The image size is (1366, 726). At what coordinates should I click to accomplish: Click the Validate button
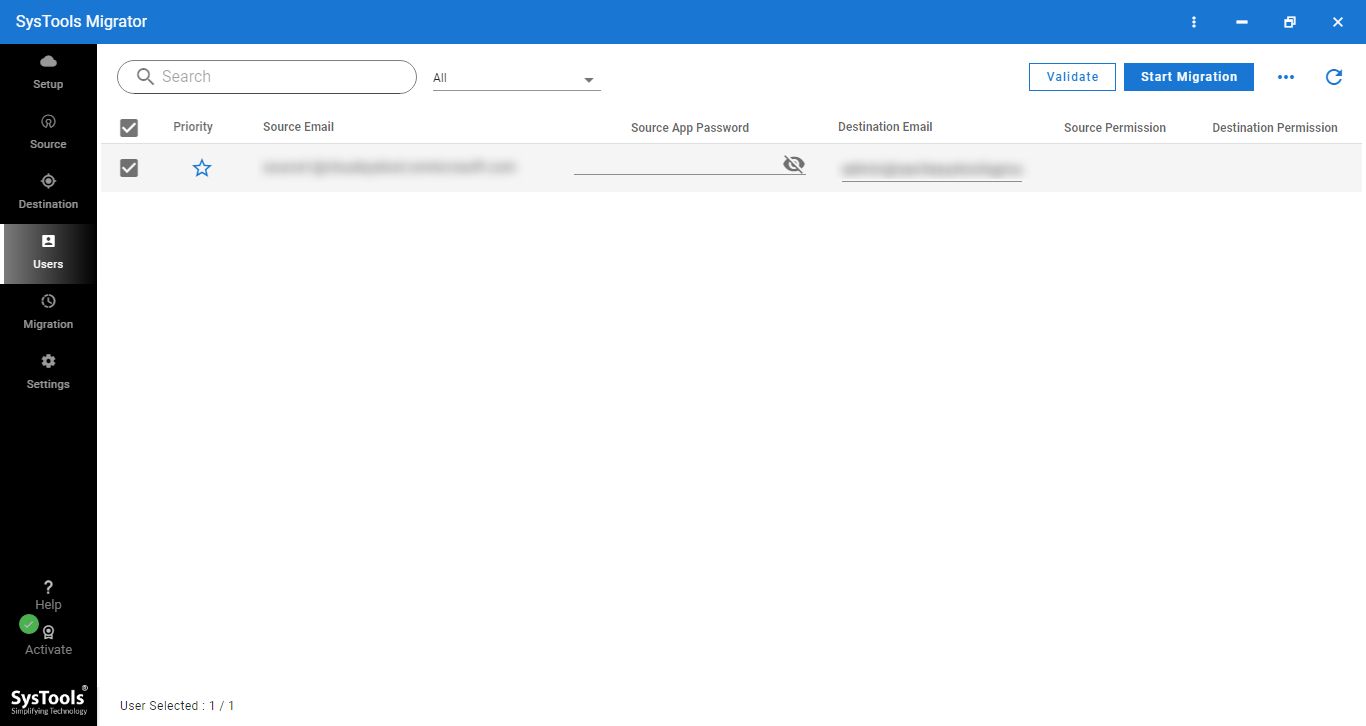1072,77
